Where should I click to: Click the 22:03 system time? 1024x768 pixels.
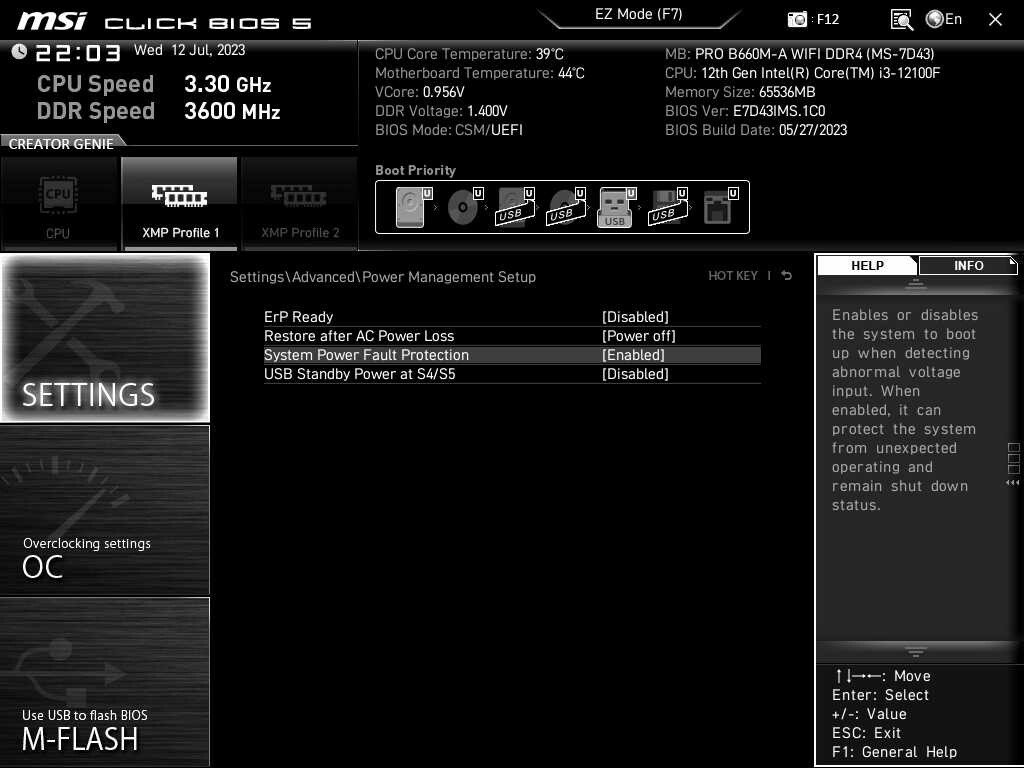[x=78, y=52]
